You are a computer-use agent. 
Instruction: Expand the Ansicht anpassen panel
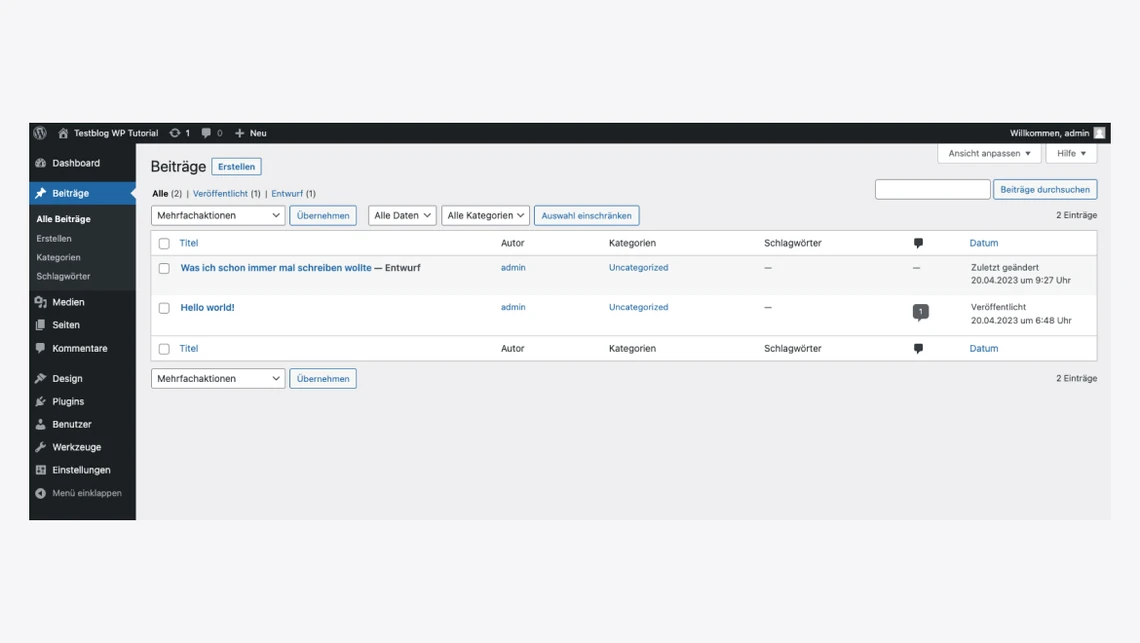point(988,153)
